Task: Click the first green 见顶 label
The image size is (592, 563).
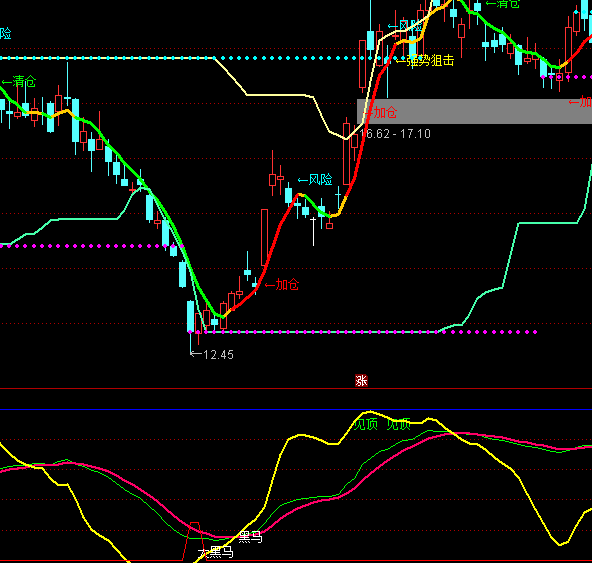Action: 365,424
